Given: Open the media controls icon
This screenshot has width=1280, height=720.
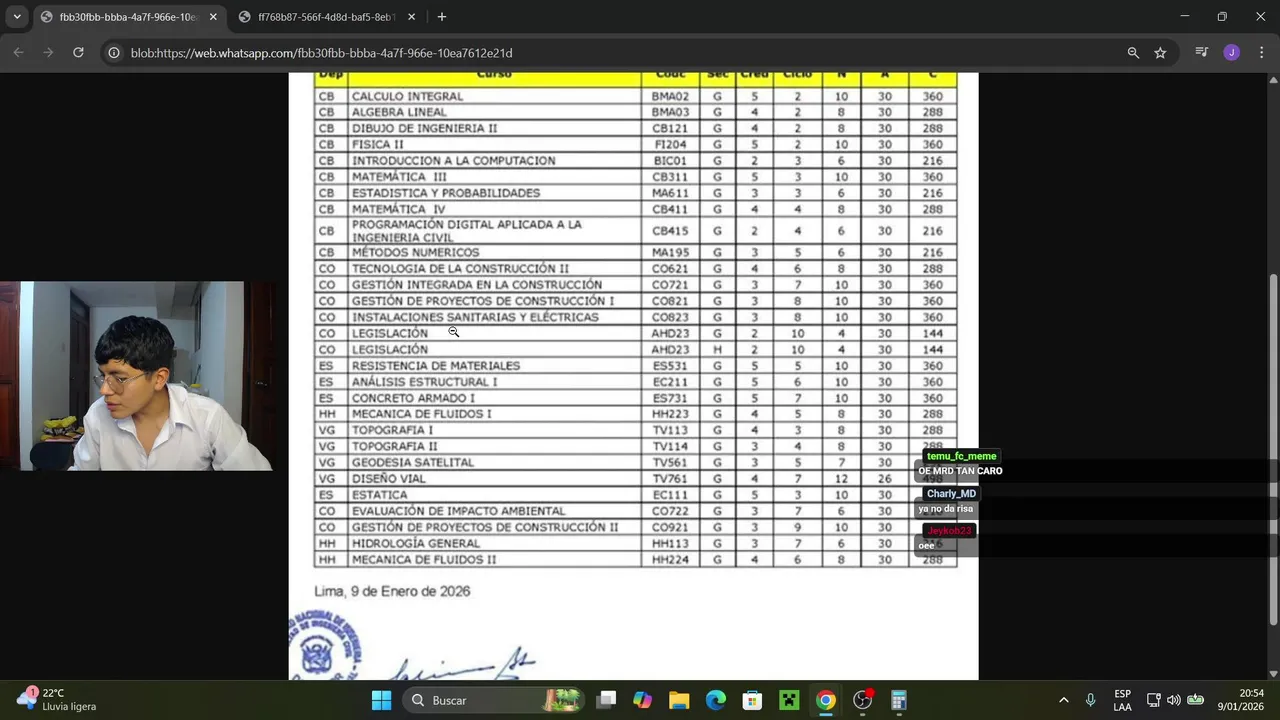Looking at the screenshot, I should click(1202, 53).
